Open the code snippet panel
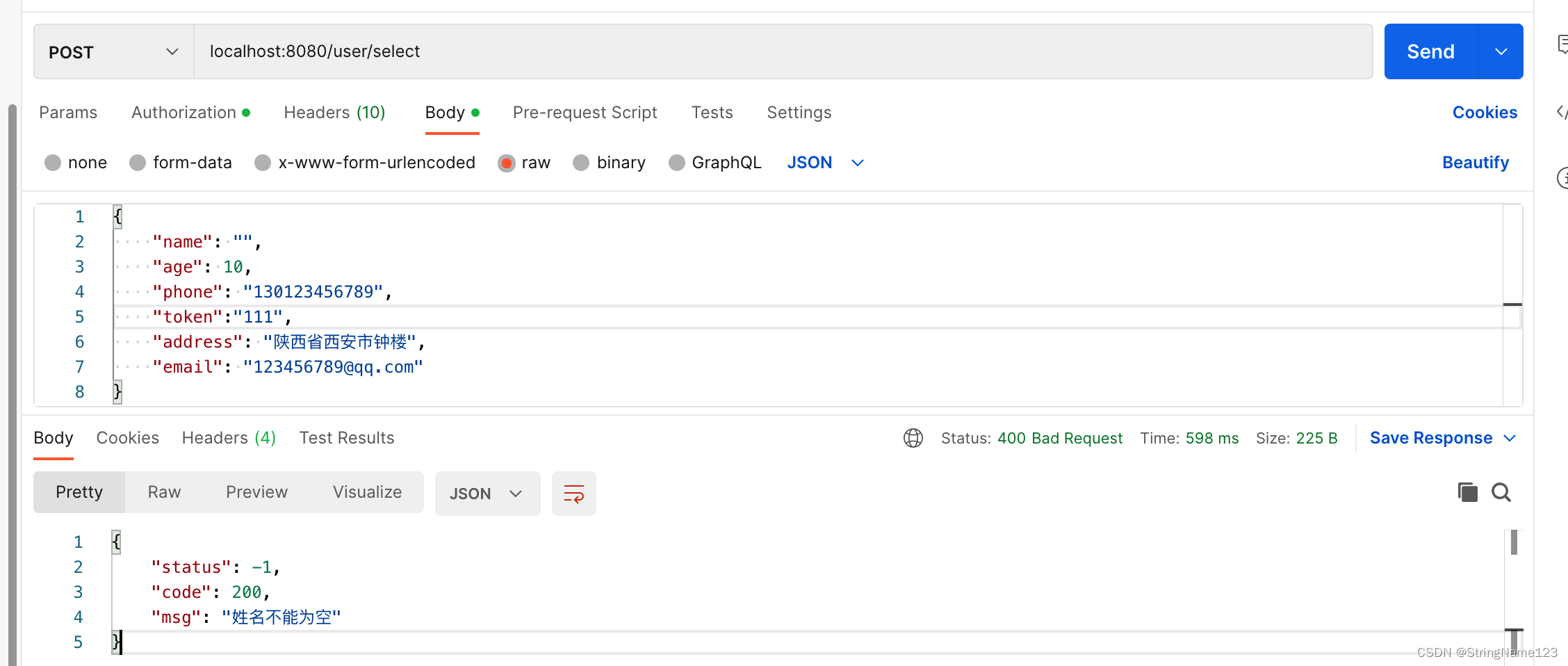This screenshot has height=666, width=1568. click(1562, 112)
